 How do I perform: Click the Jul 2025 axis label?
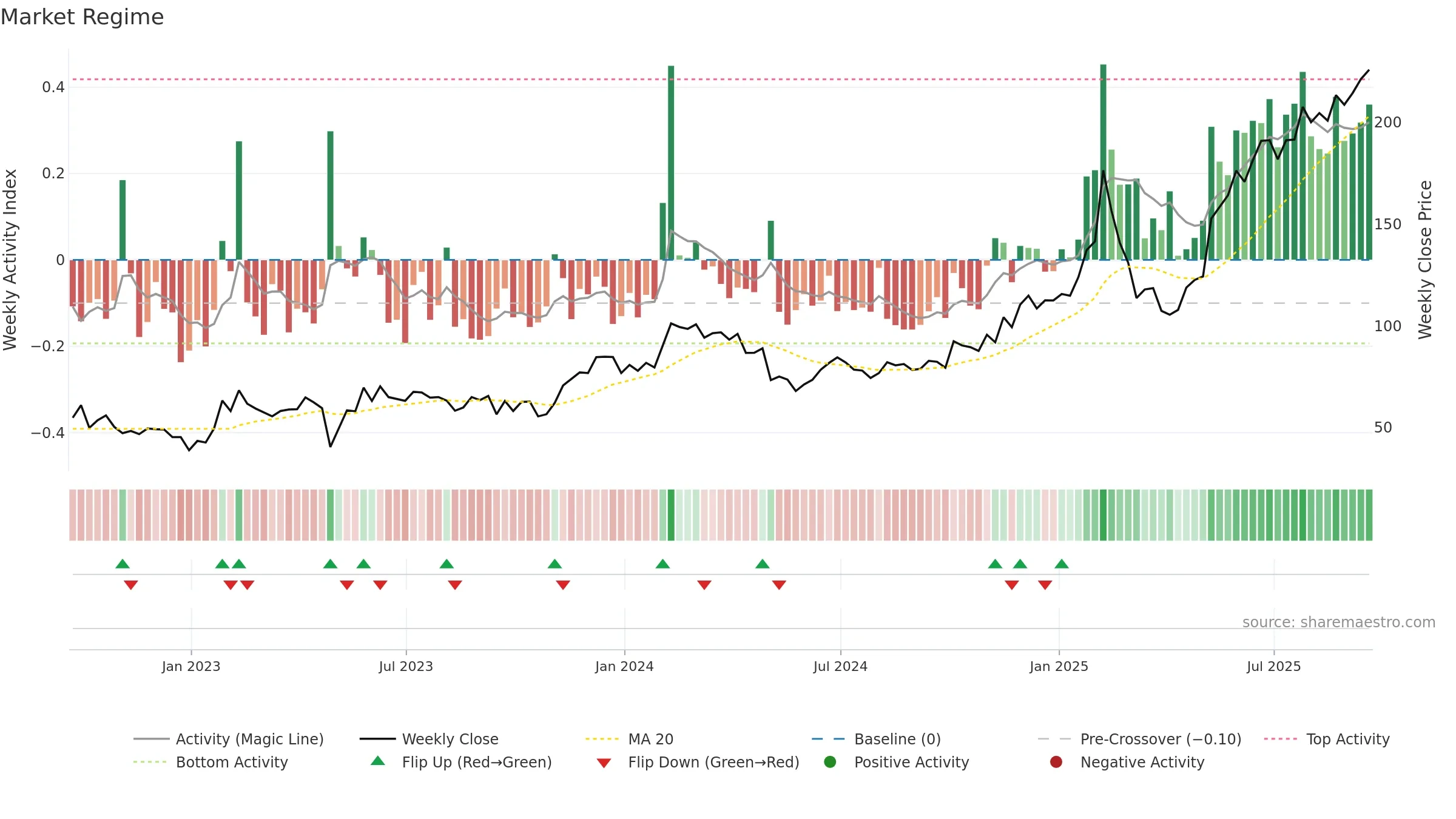(x=1274, y=666)
